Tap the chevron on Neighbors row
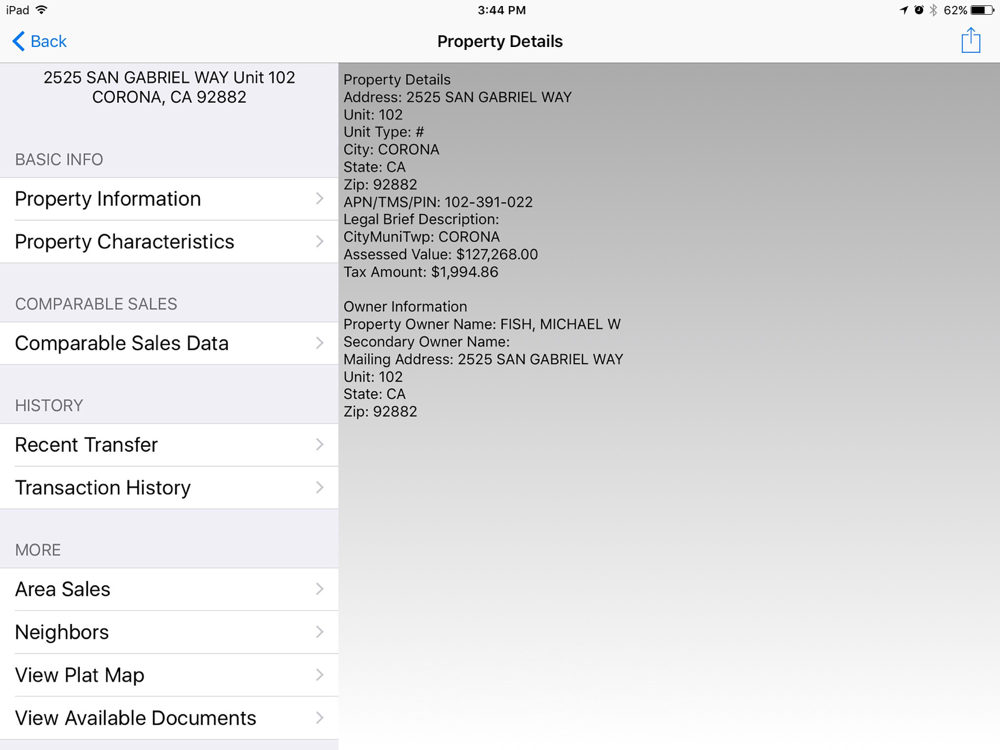This screenshot has height=750, width=1000. pyautogui.click(x=320, y=632)
